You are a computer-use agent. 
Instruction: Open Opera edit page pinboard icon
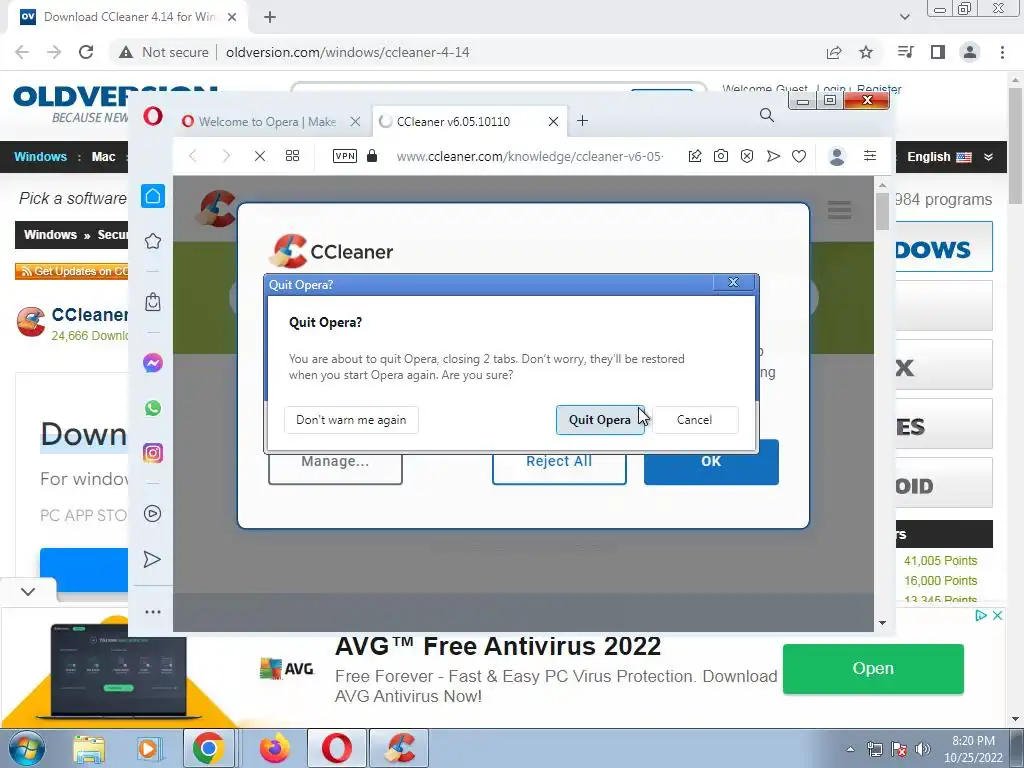tap(695, 156)
